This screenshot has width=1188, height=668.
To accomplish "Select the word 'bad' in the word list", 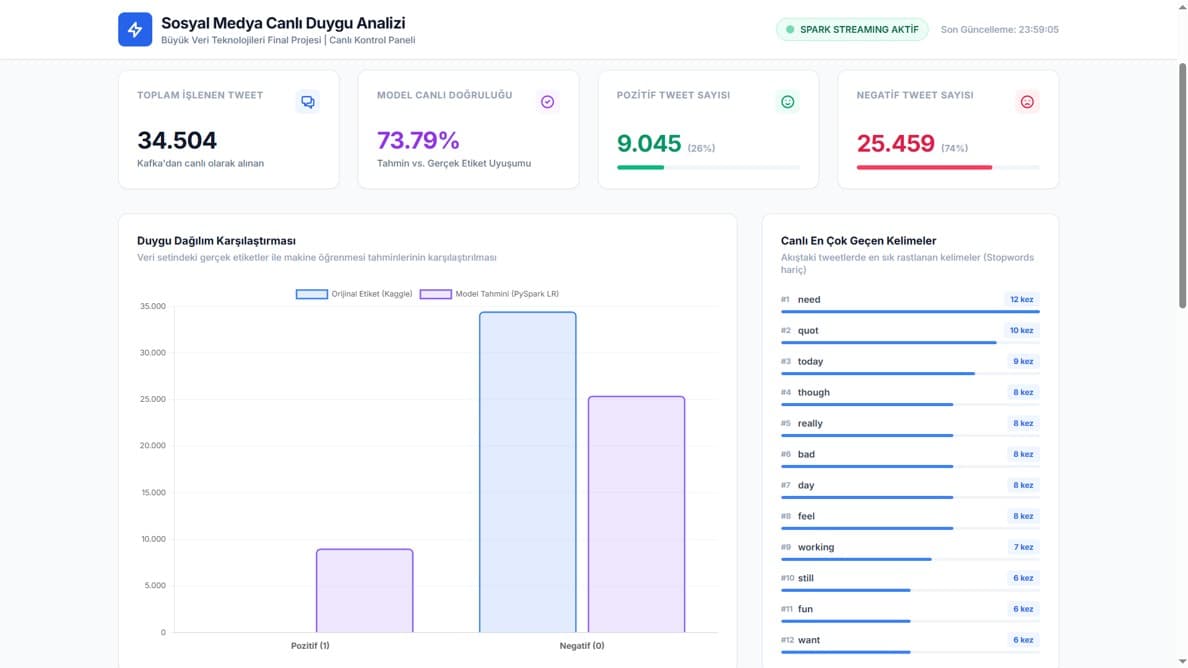I will click(806, 454).
